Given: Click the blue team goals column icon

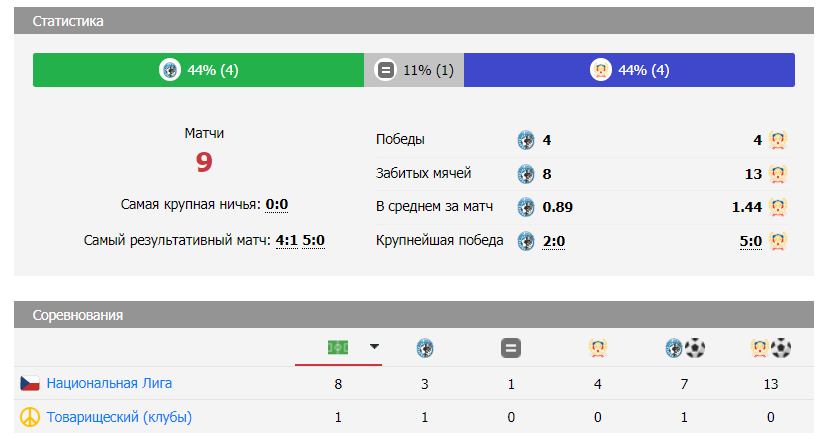Looking at the screenshot, I should click(x=685, y=348).
